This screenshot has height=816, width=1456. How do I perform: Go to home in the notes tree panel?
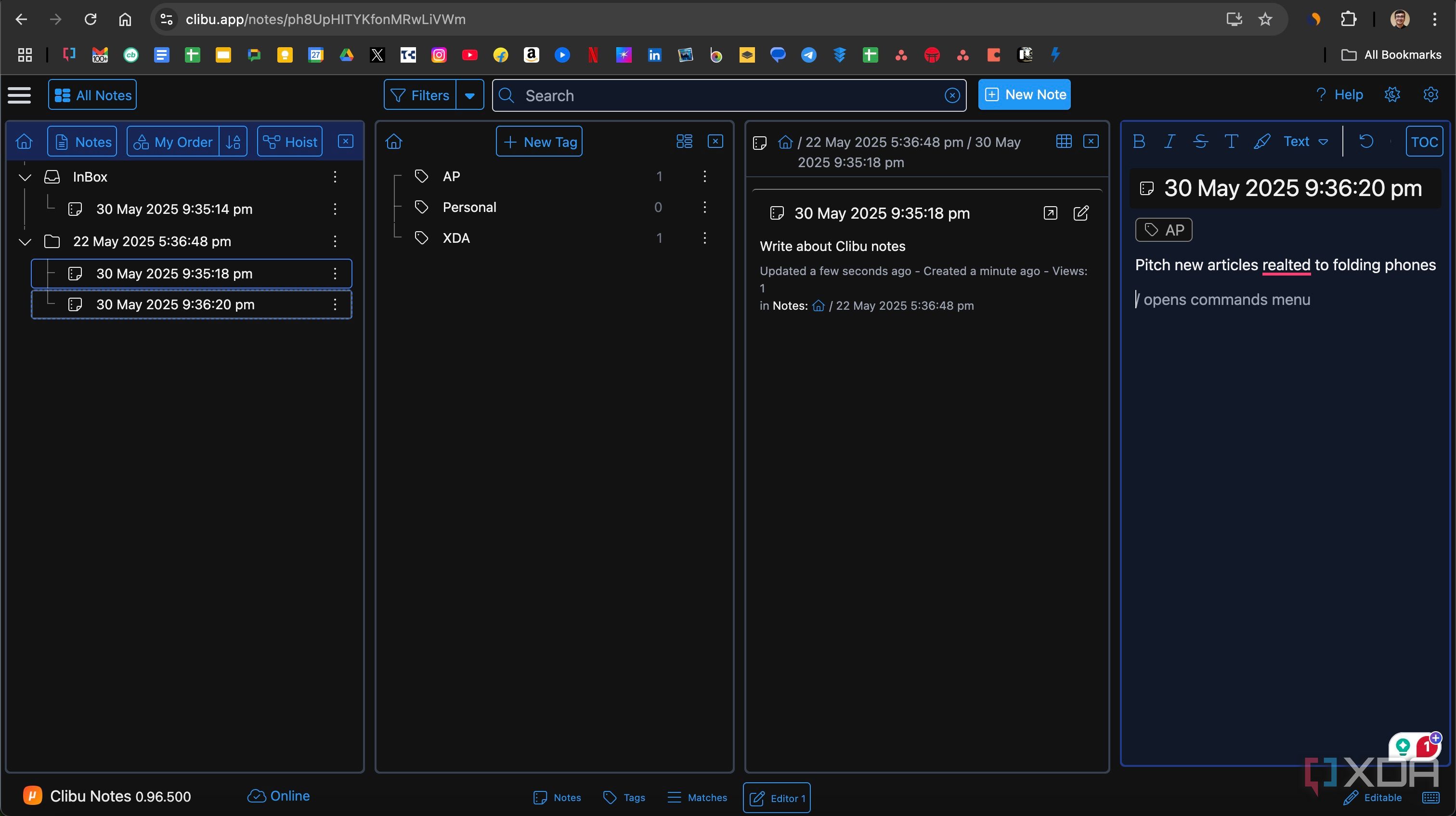tap(24, 141)
